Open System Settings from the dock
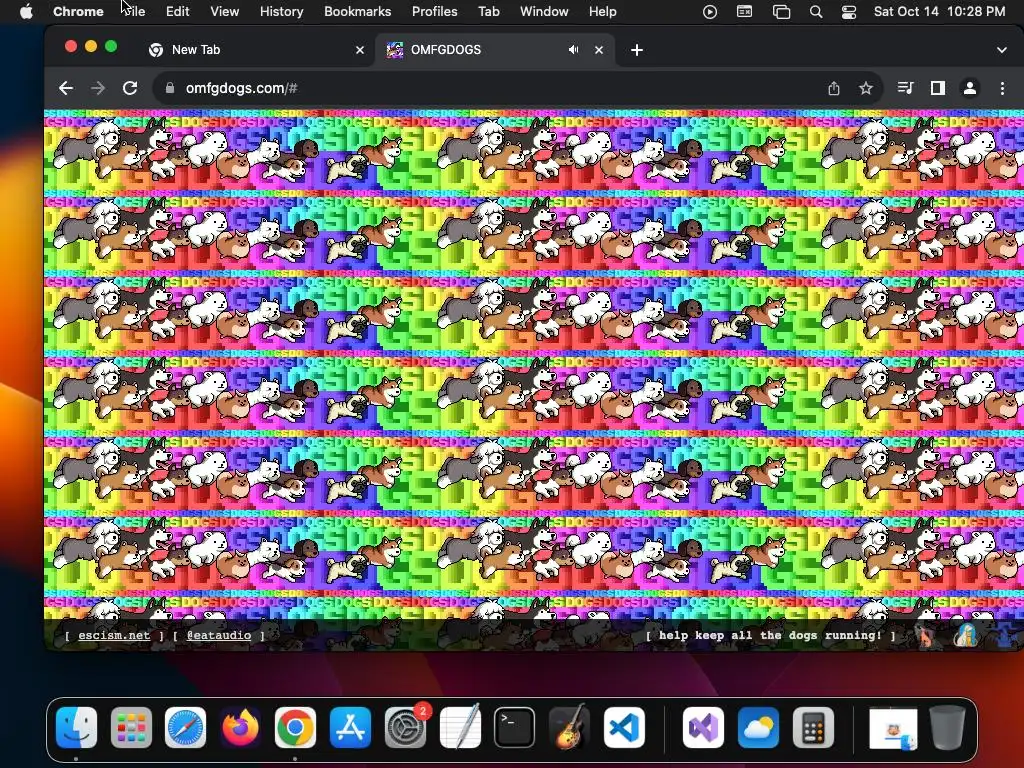The image size is (1024, 768). (405, 727)
